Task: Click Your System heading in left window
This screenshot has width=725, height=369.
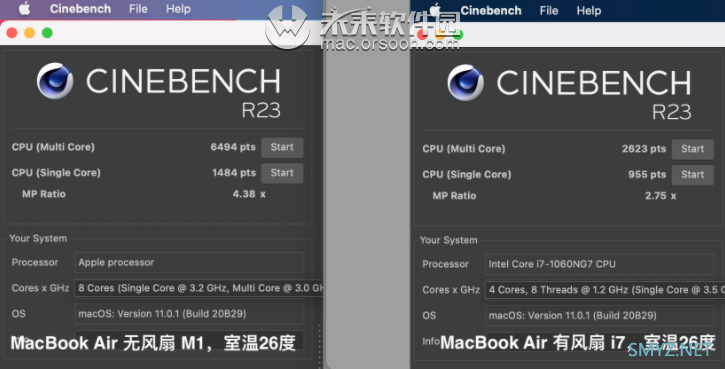Action: (x=38, y=239)
